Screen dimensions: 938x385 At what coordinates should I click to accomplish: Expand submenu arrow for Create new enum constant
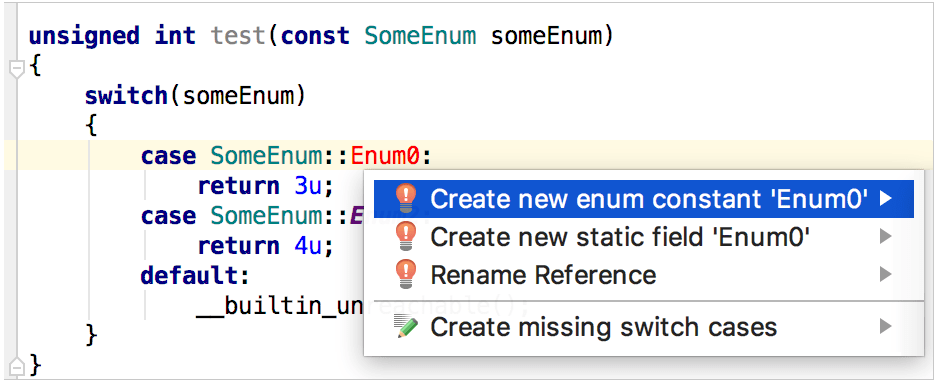[x=886, y=198]
